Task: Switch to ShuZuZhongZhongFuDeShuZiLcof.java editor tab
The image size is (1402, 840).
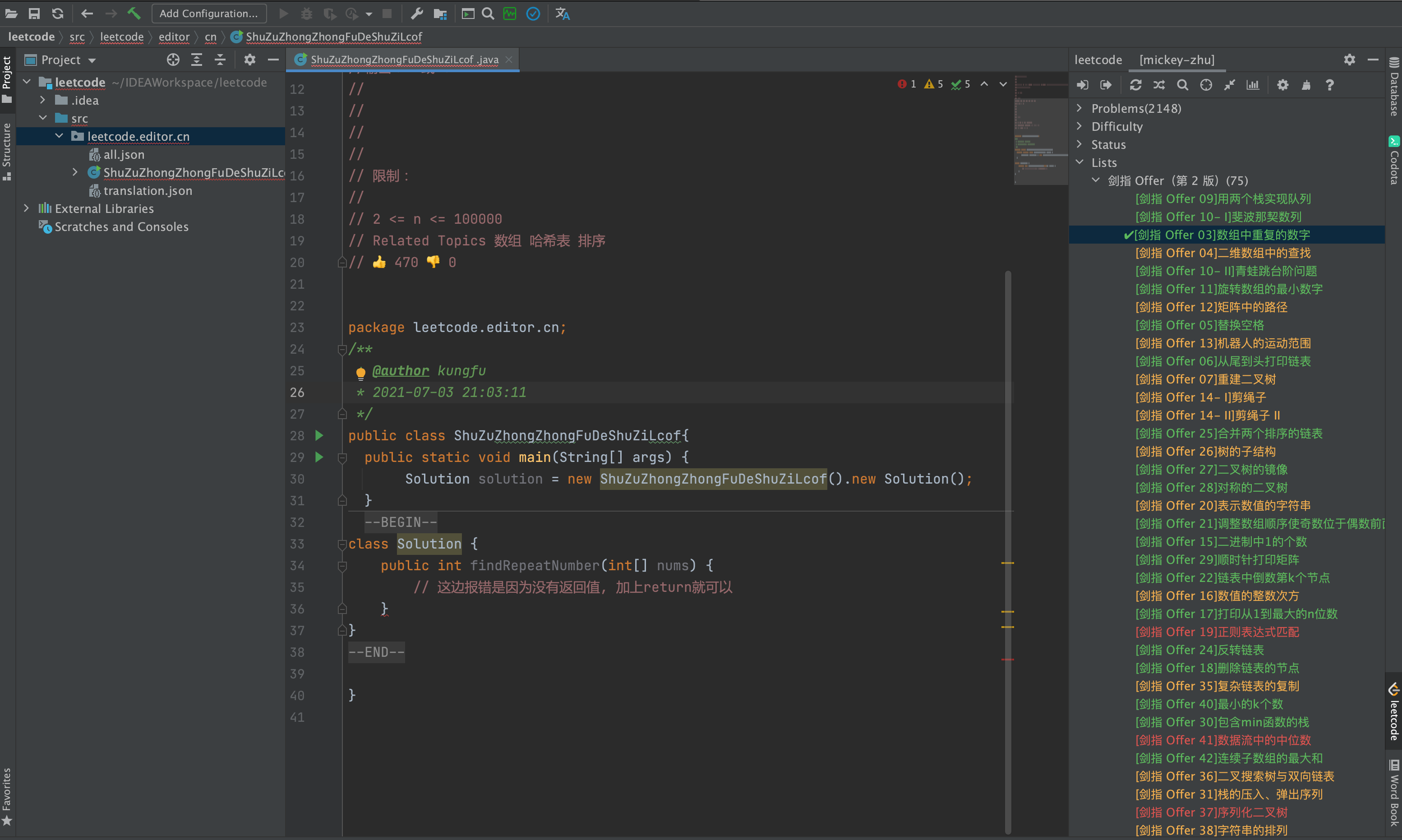Action: [x=404, y=60]
